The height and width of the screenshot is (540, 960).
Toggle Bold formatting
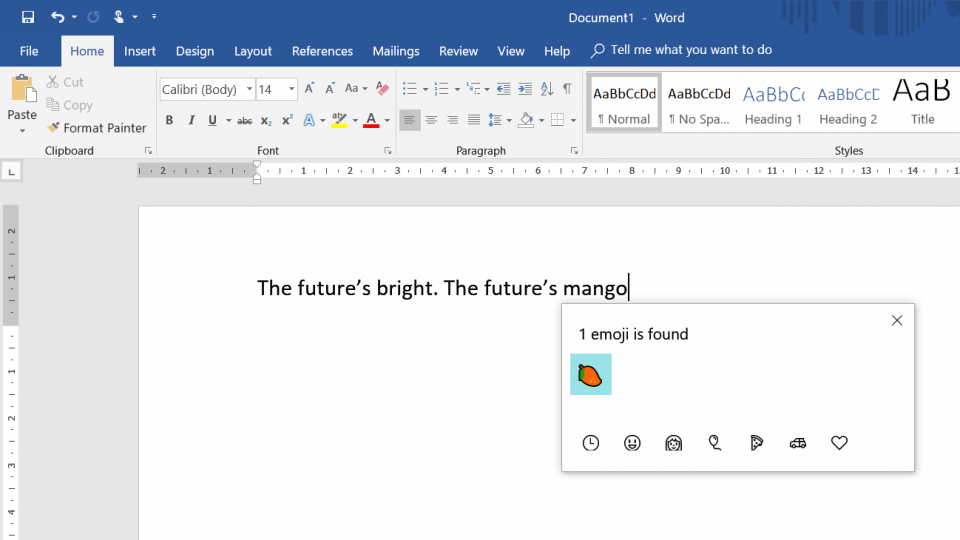coord(169,120)
